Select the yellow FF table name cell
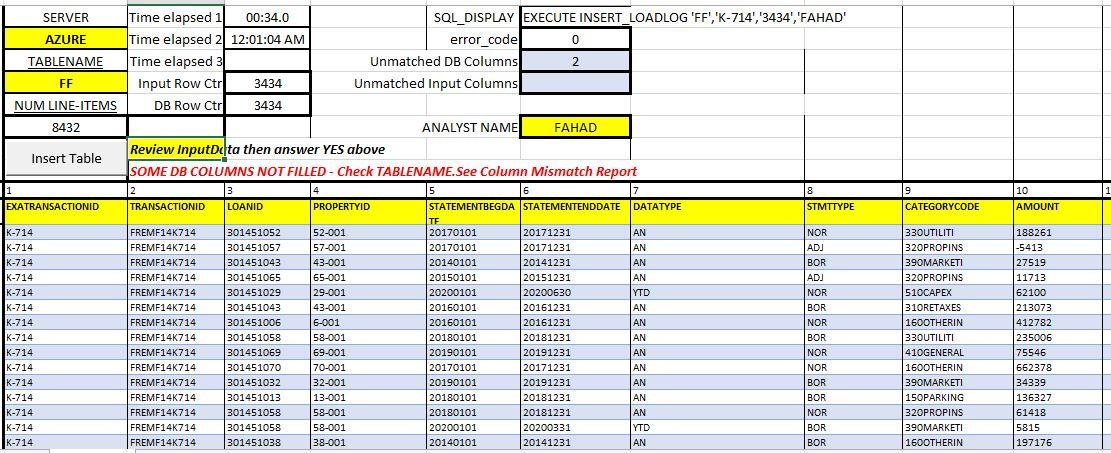This screenshot has width=1111, height=453. click(65, 83)
